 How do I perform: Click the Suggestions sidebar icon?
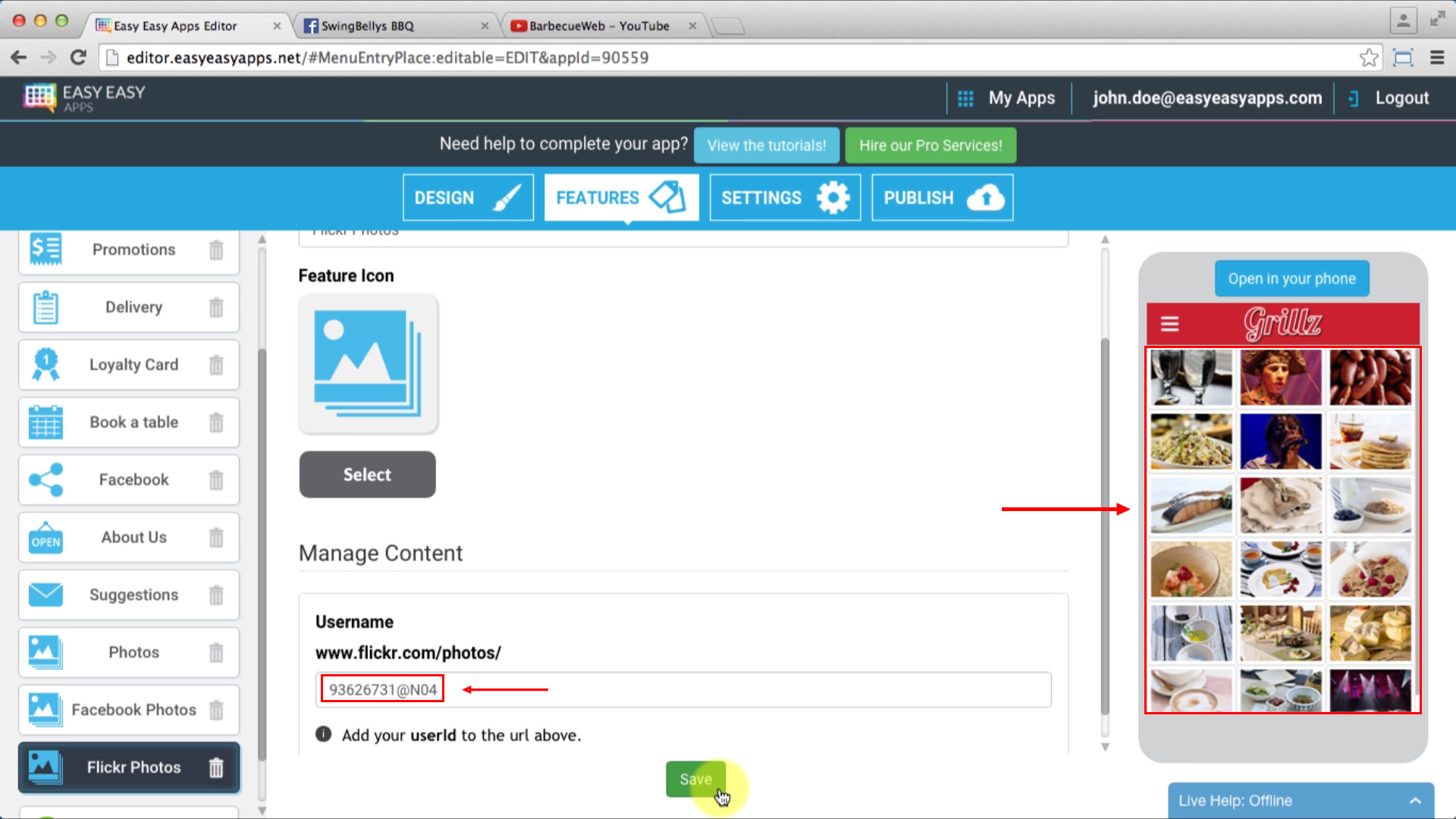[44, 594]
